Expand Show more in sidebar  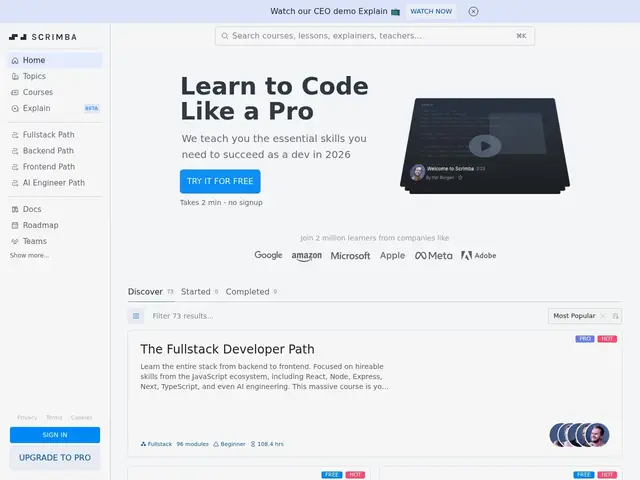[29, 256]
